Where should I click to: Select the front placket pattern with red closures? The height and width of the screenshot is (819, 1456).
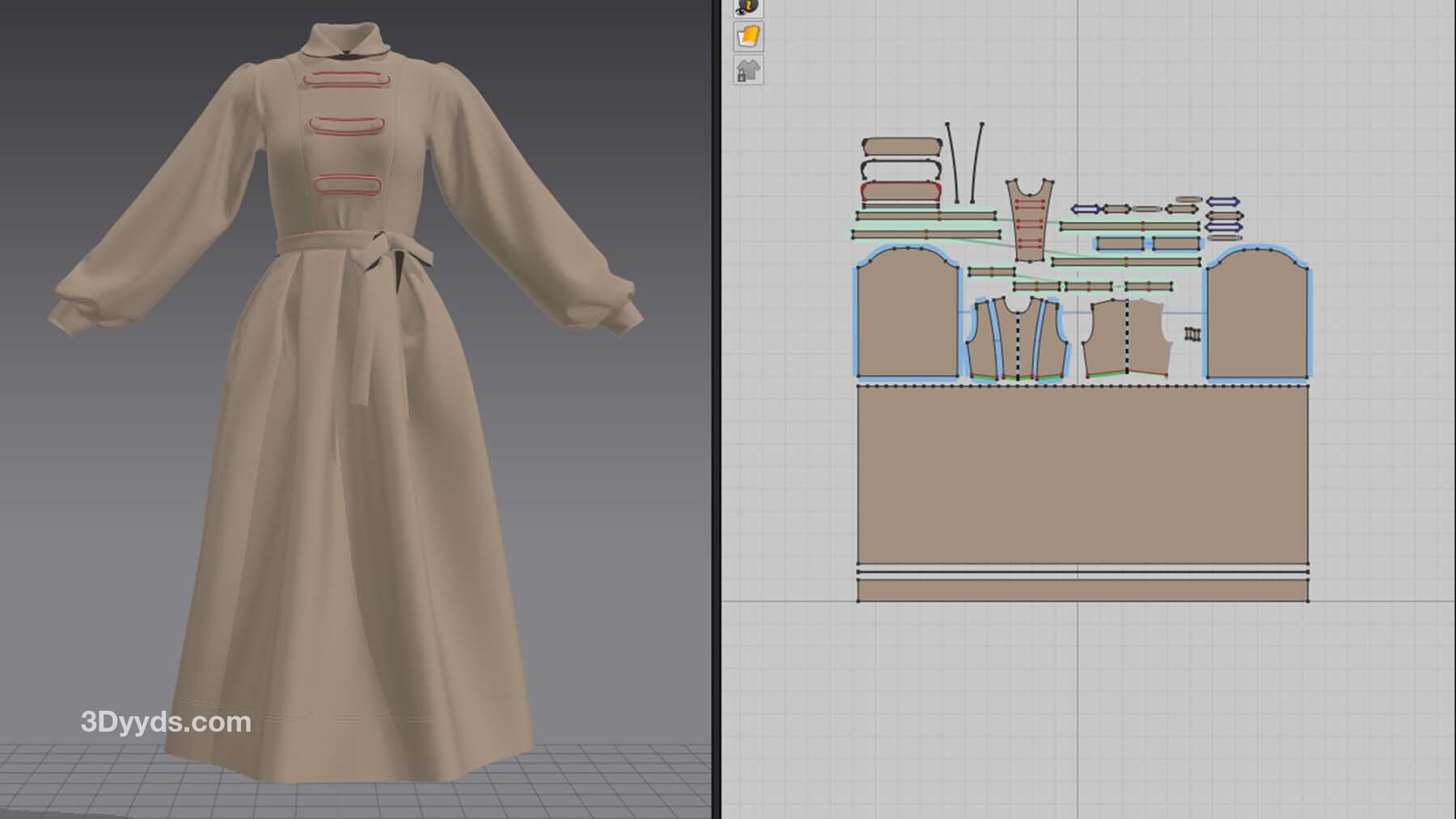click(1030, 220)
